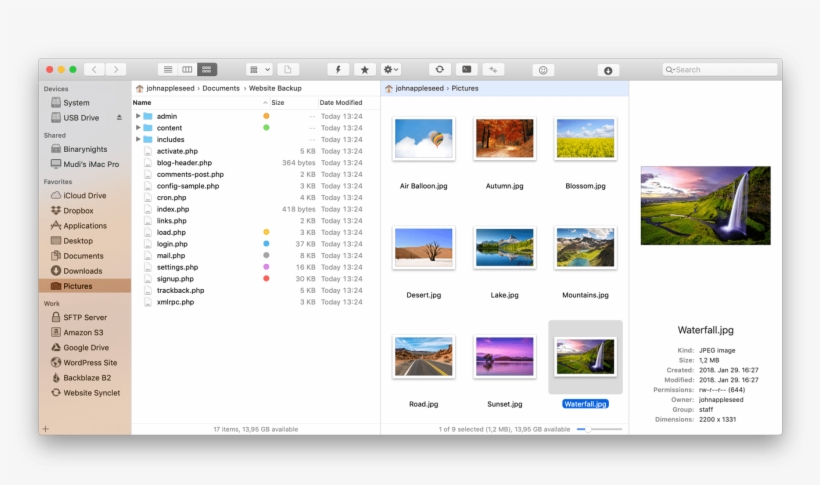Switch to column view mode
This screenshot has height=485, width=820.
187,69
